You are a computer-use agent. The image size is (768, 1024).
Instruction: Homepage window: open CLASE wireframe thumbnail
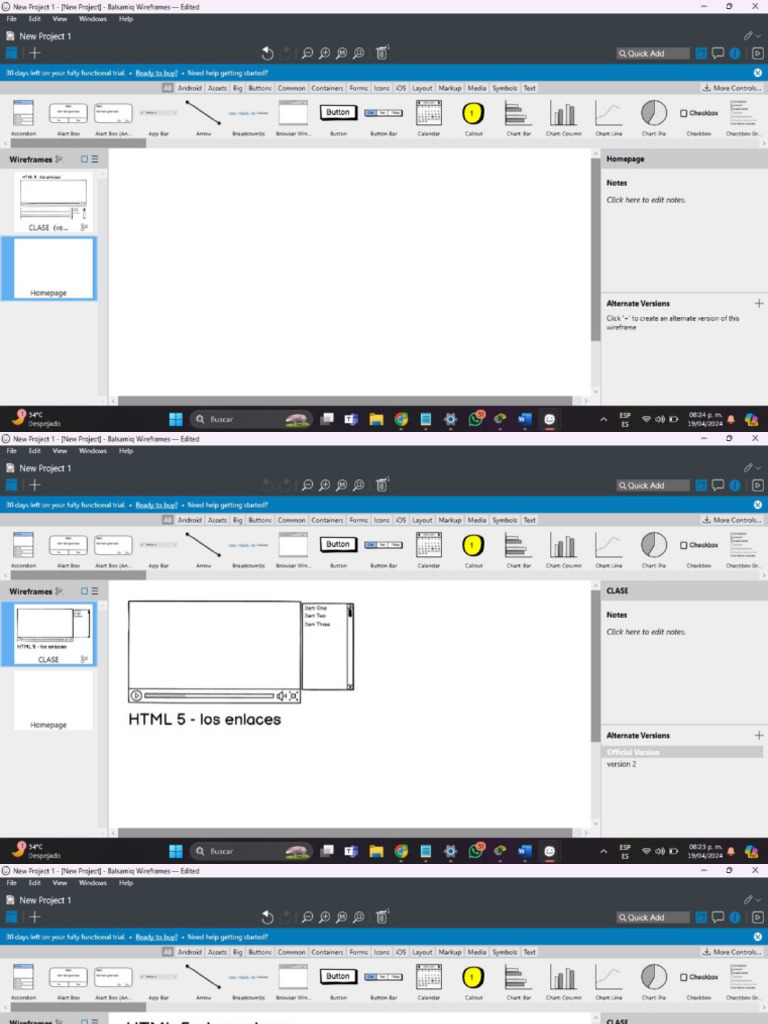[52, 202]
